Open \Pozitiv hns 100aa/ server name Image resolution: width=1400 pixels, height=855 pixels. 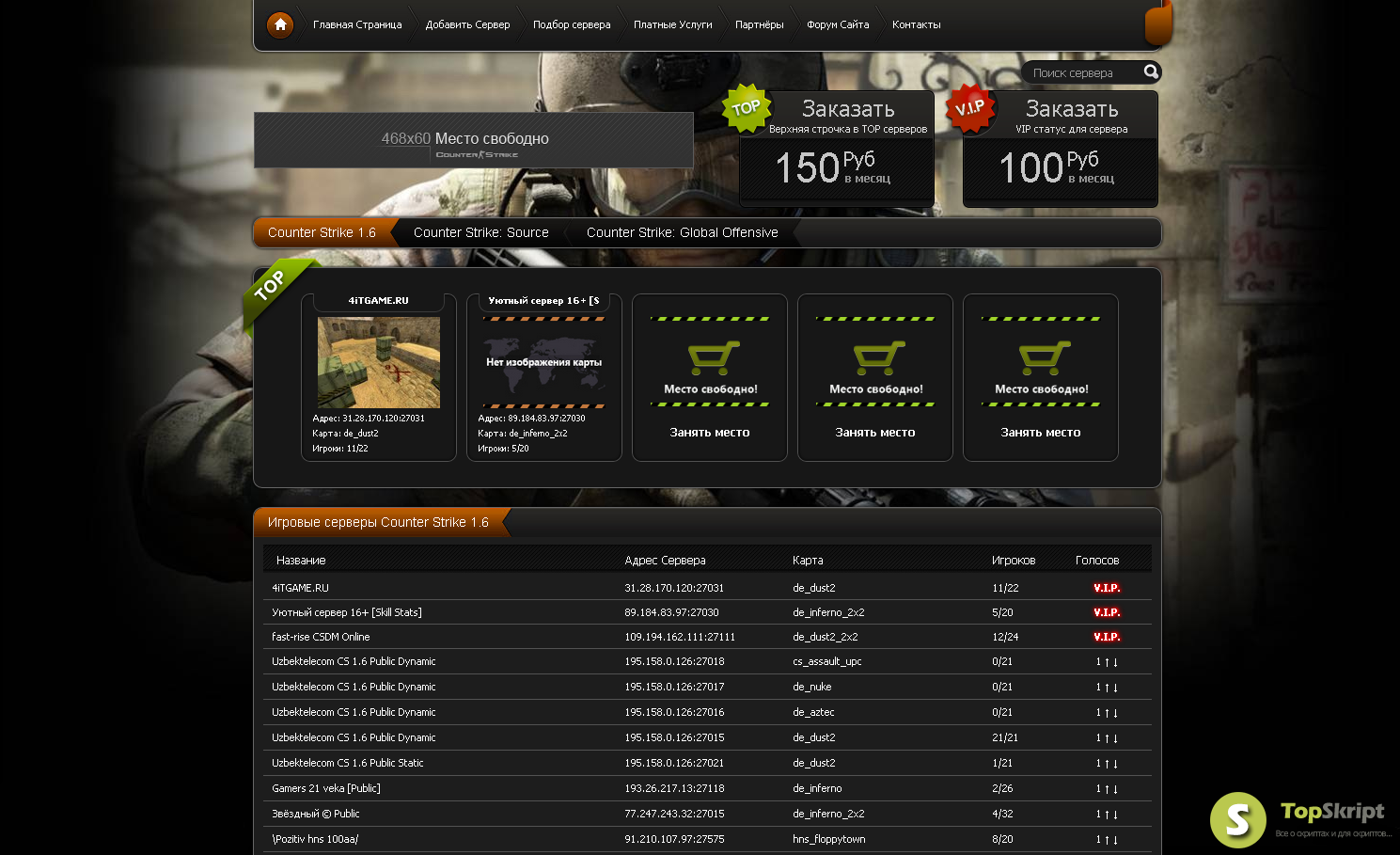pos(315,840)
